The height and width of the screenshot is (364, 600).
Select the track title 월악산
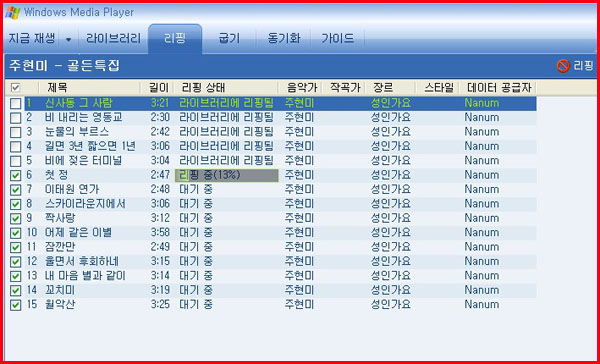point(60,305)
